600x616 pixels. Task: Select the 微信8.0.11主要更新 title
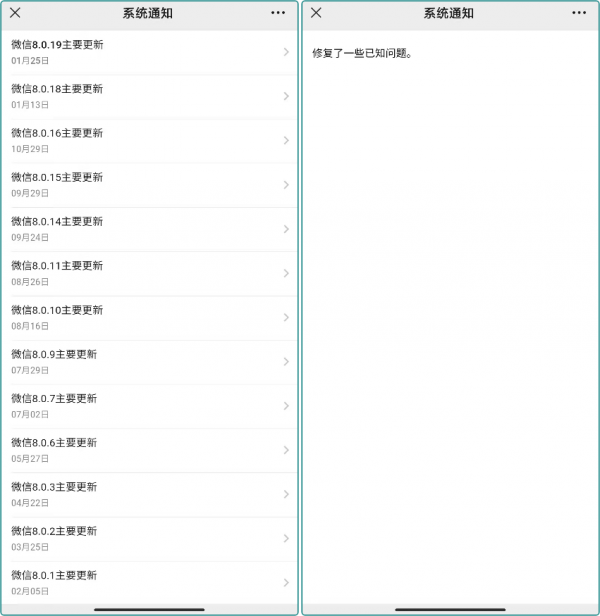[x=57, y=266]
